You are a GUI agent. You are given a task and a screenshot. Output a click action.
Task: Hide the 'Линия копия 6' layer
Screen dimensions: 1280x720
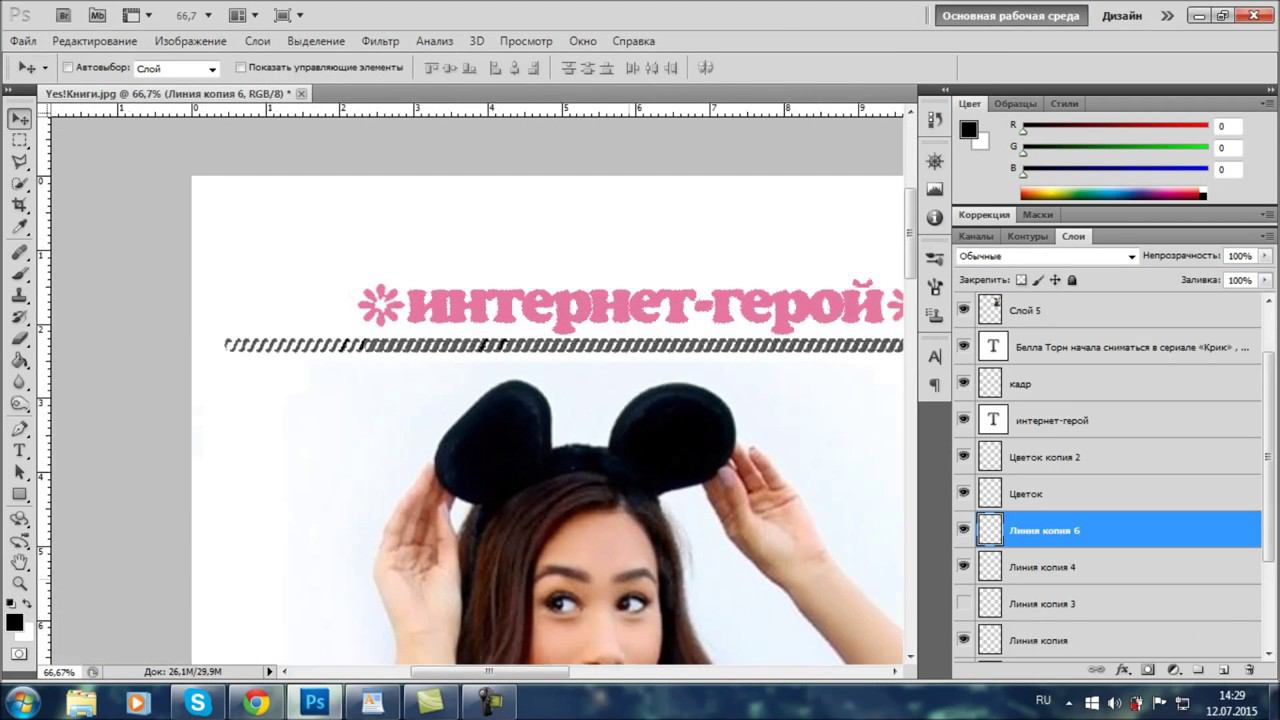tap(963, 530)
